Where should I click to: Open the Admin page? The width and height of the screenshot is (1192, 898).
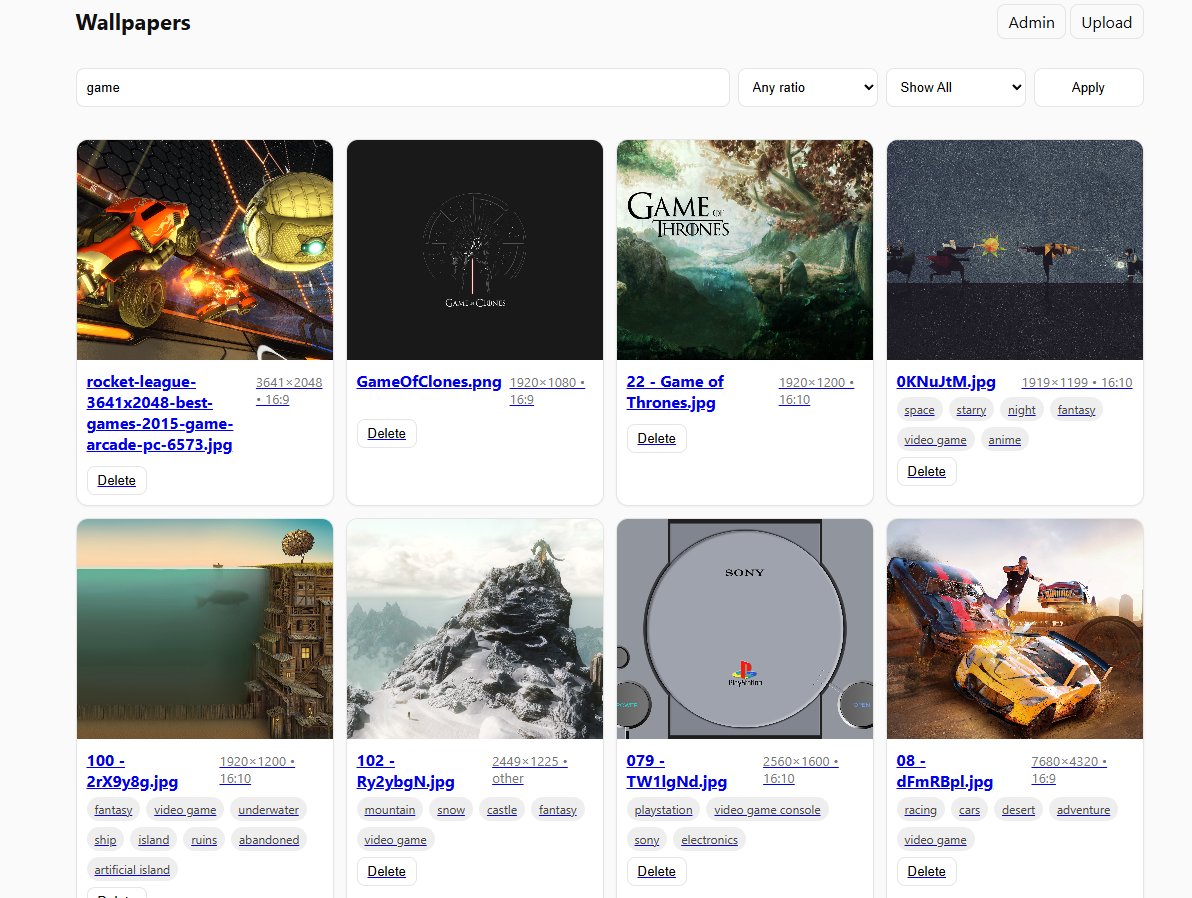pyautogui.click(x=1031, y=21)
